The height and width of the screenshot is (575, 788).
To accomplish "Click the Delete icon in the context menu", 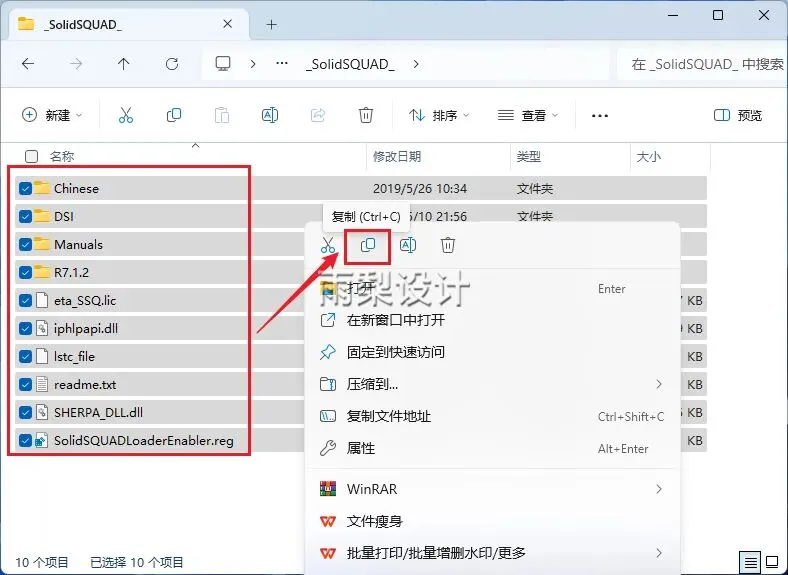I will [448, 245].
